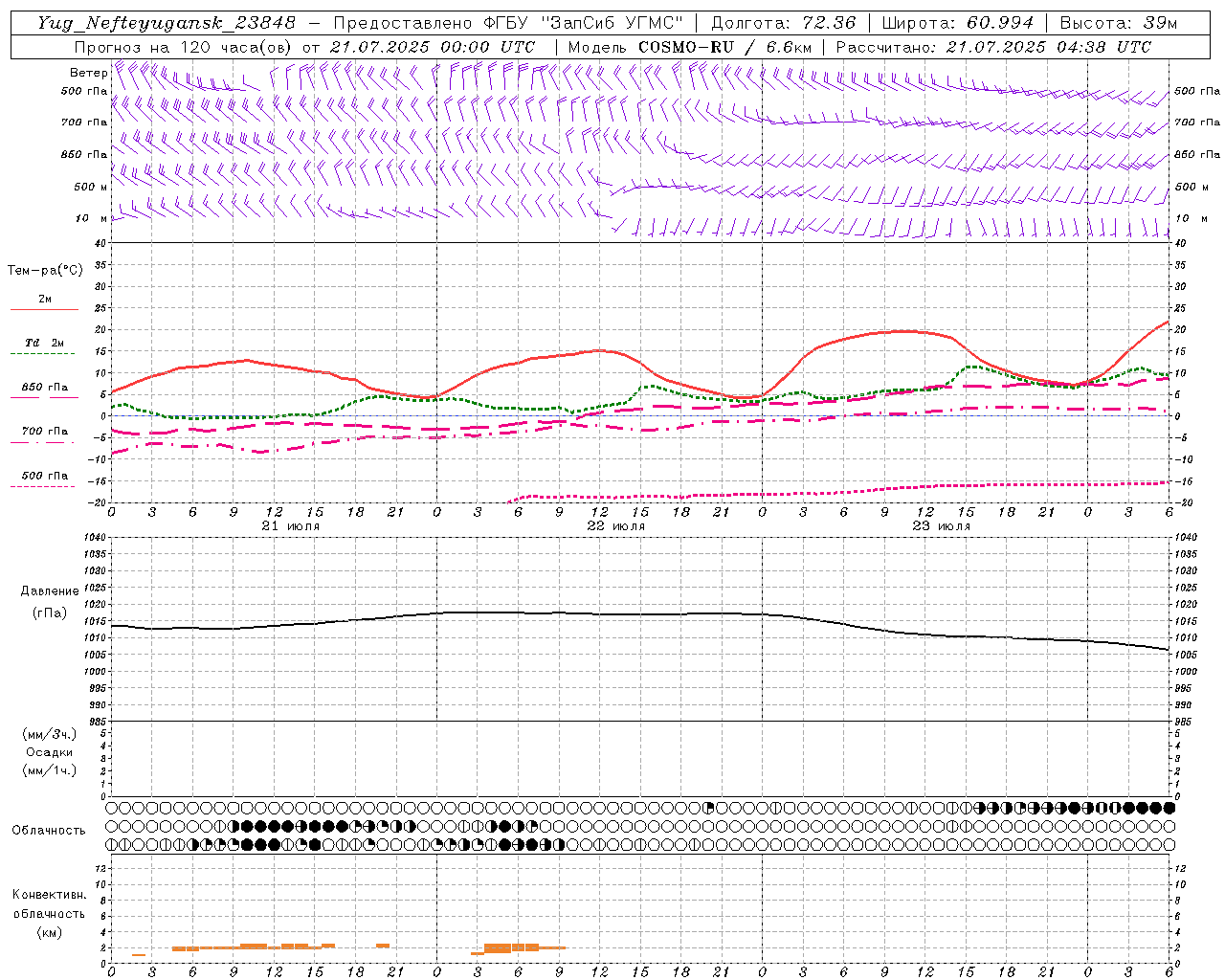
Task: Click the 'Модель COSMO-RU / 6.6км' text
Action: click(x=689, y=47)
